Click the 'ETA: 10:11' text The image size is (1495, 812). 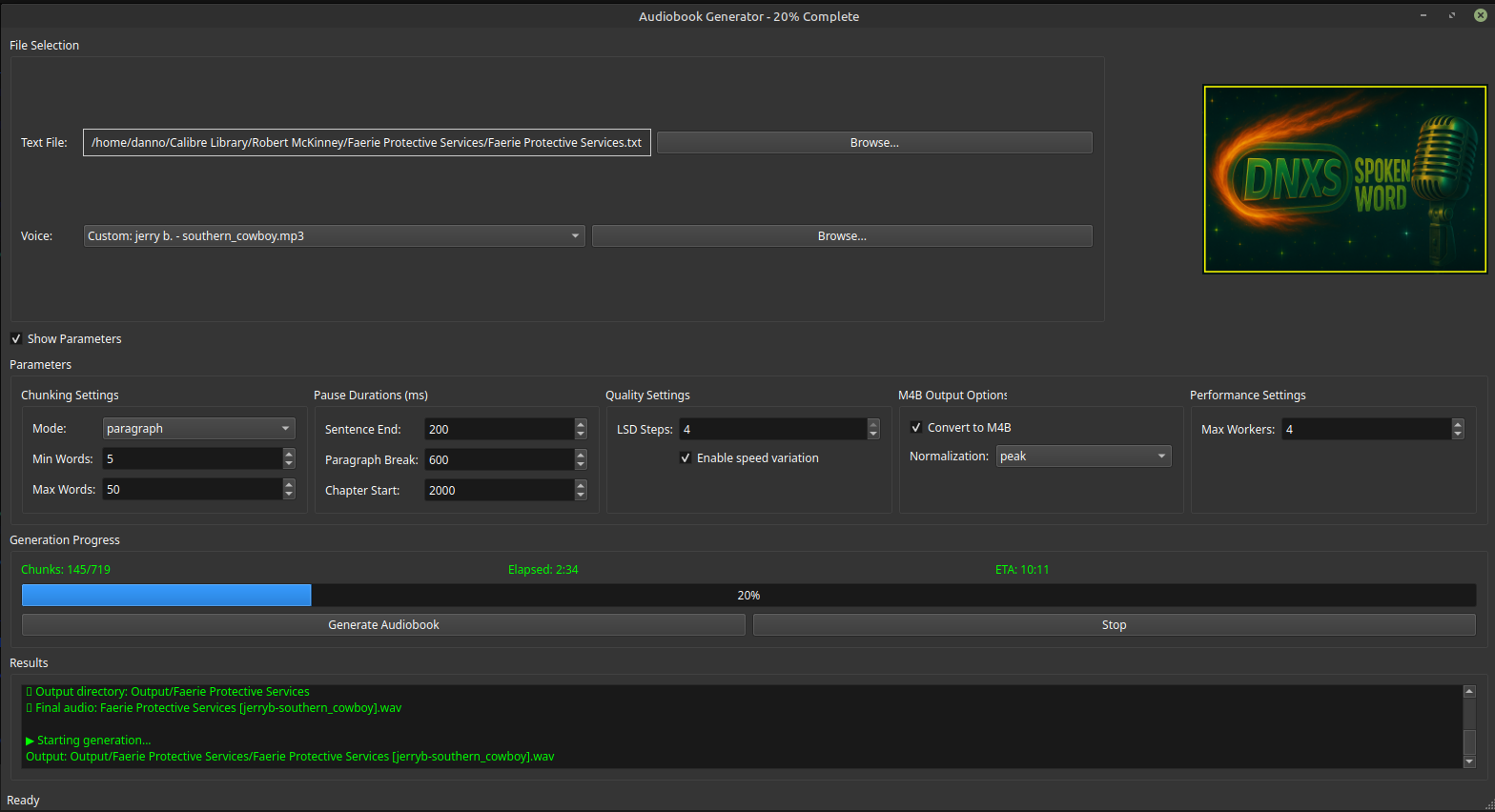click(x=1022, y=570)
